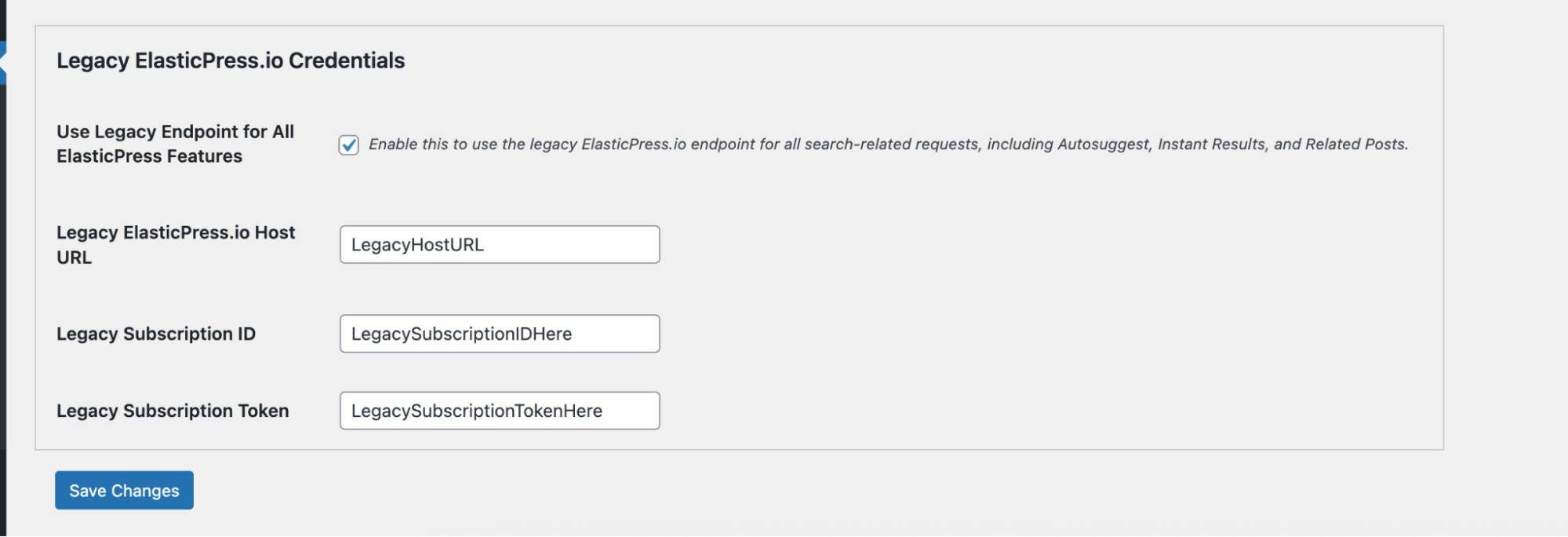Click the word "Credentials" in the heading

[347, 60]
